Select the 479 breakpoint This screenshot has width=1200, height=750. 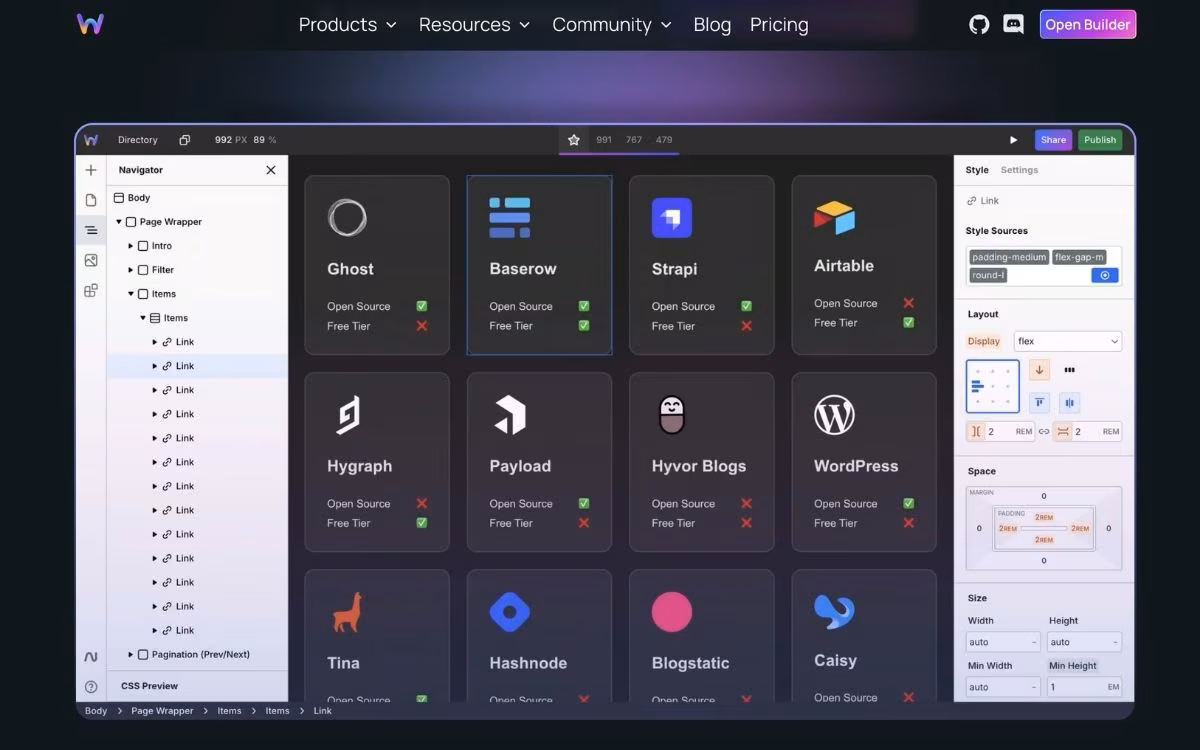point(664,140)
